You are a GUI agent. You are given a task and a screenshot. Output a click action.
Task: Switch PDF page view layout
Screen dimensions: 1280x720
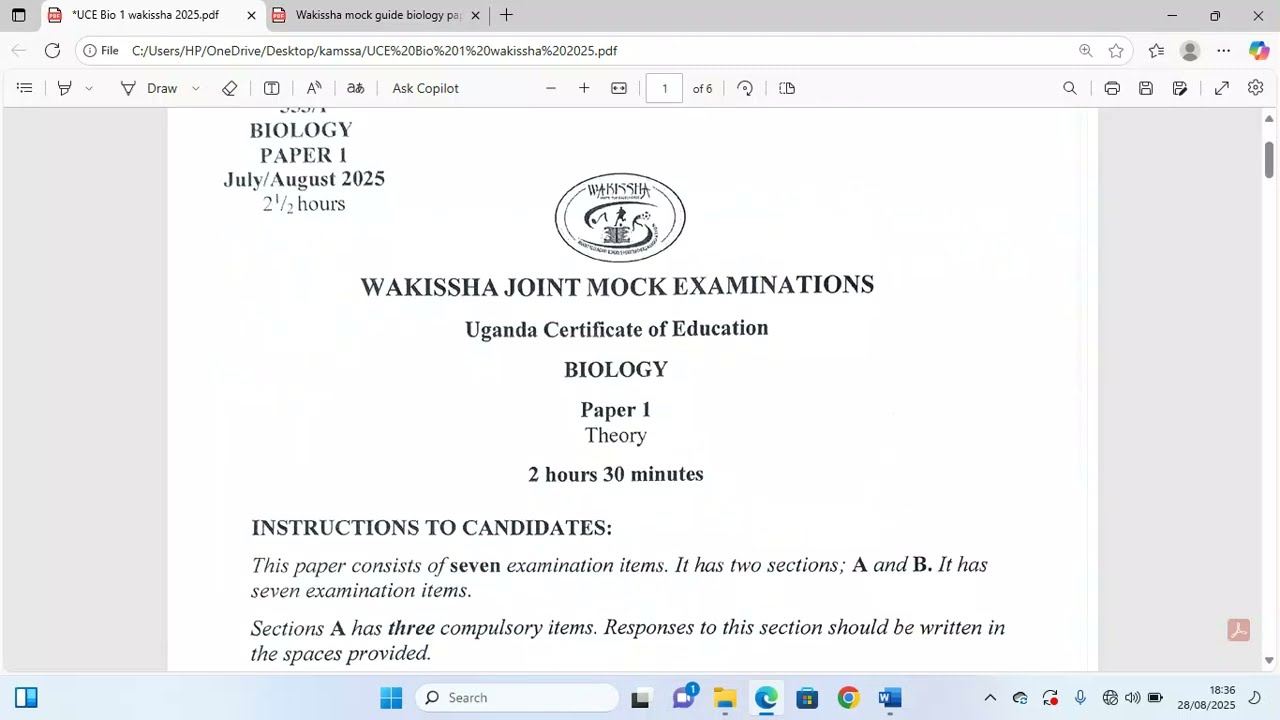(787, 88)
